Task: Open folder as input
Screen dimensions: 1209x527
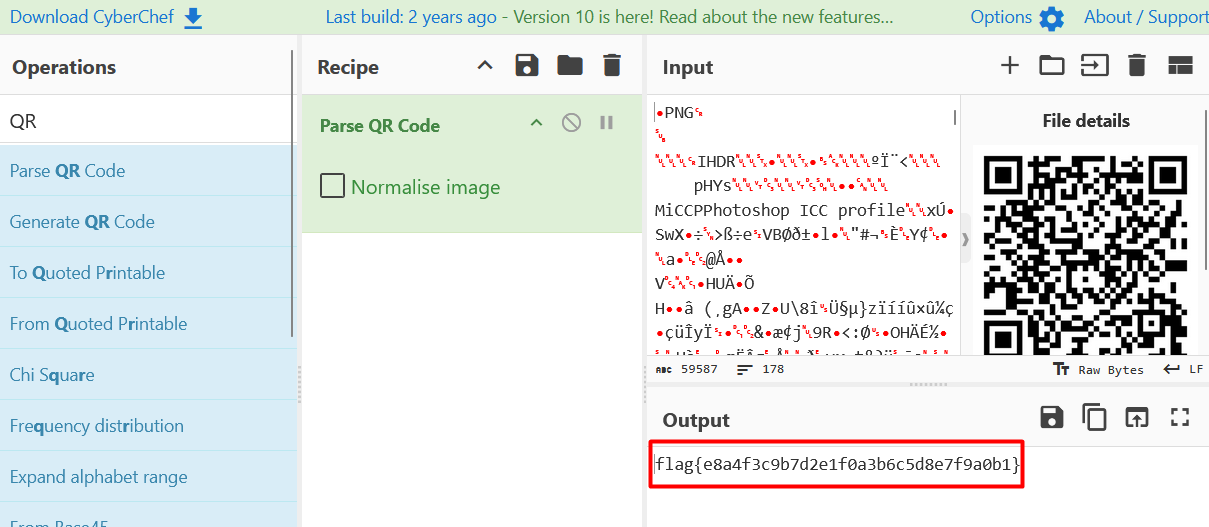Action: pos(1052,66)
